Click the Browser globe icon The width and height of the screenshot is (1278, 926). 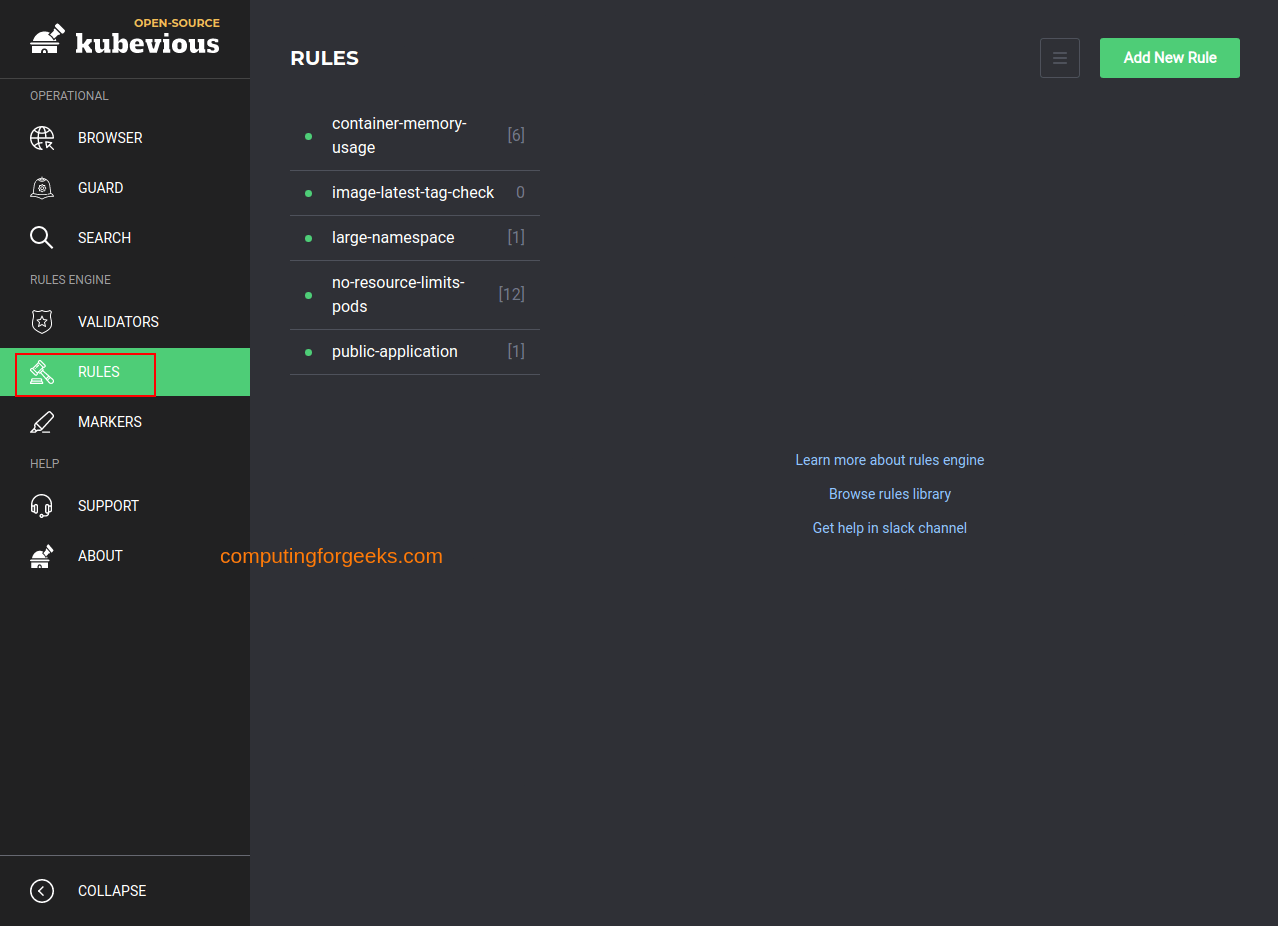[42, 138]
